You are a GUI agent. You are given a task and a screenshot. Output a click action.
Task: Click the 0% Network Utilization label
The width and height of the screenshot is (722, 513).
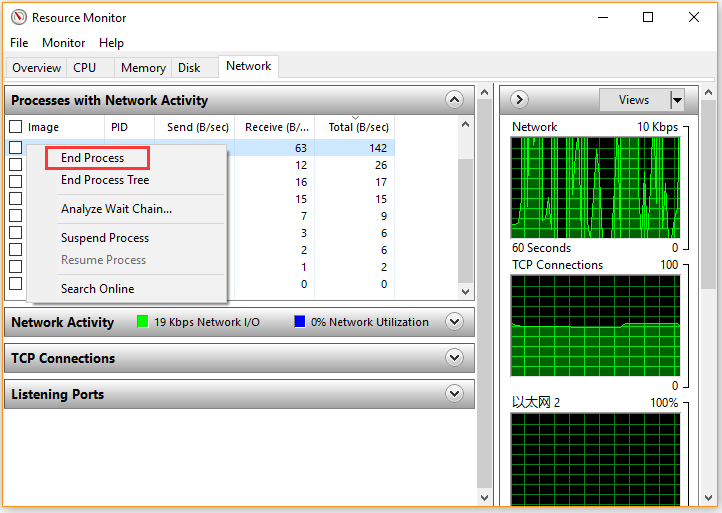point(370,322)
